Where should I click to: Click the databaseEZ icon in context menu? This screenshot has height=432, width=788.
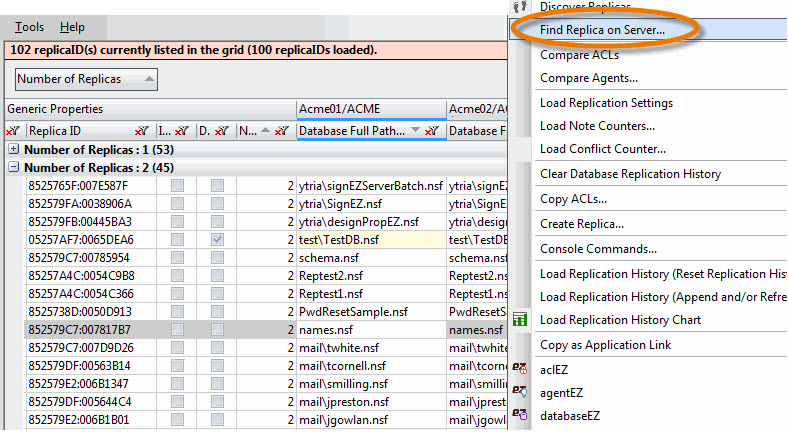[520, 414]
